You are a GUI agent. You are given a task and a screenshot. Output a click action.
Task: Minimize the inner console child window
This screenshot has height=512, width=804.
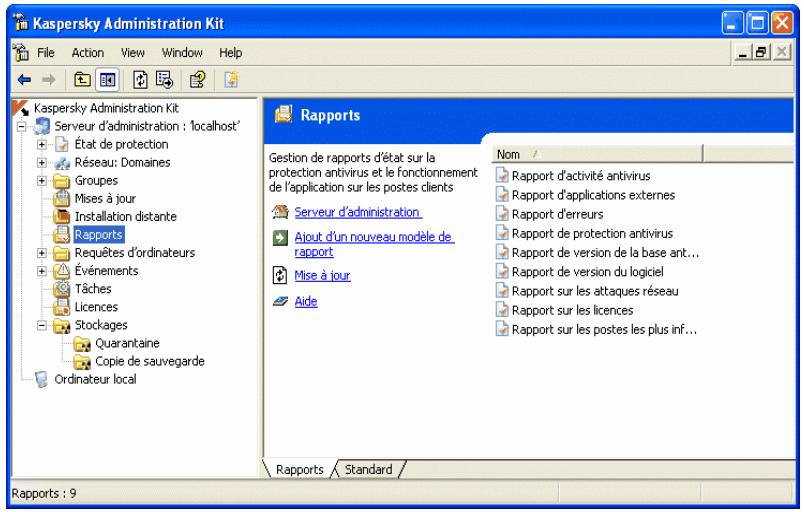[742, 52]
